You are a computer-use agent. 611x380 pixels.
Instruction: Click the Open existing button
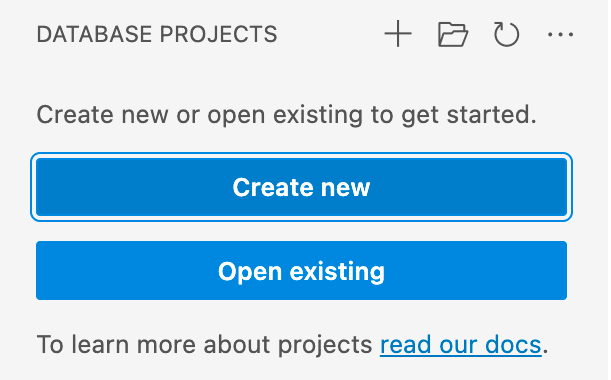(301, 270)
